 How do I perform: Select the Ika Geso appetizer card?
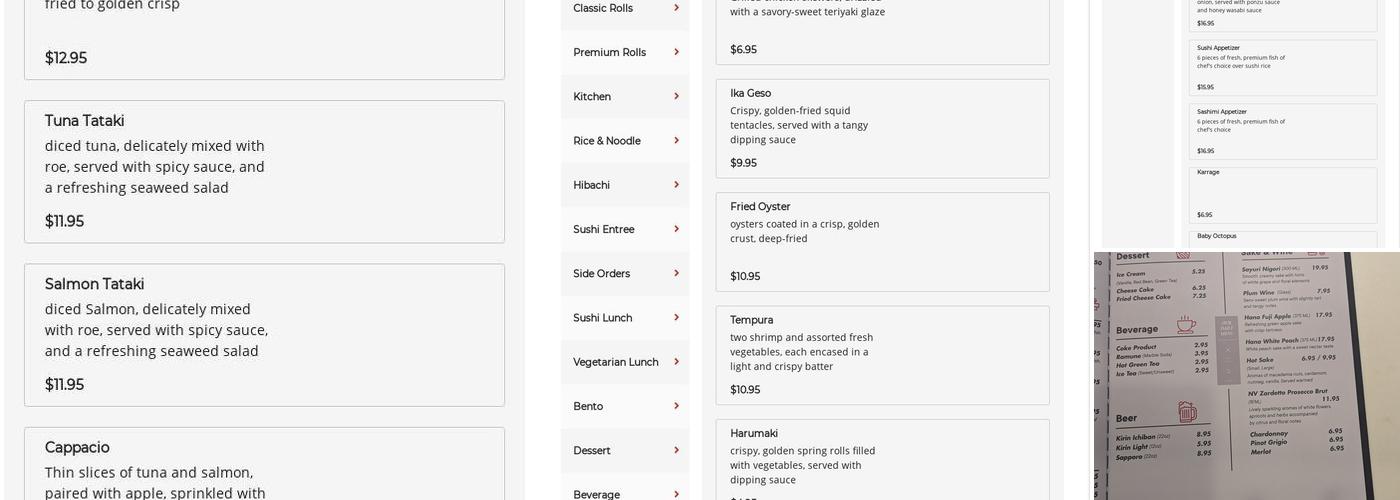[x=882, y=129]
